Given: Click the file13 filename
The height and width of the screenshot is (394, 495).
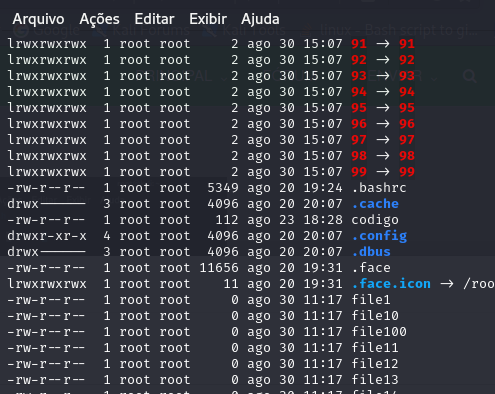Looking at the screenshot, I should point(375,380).
